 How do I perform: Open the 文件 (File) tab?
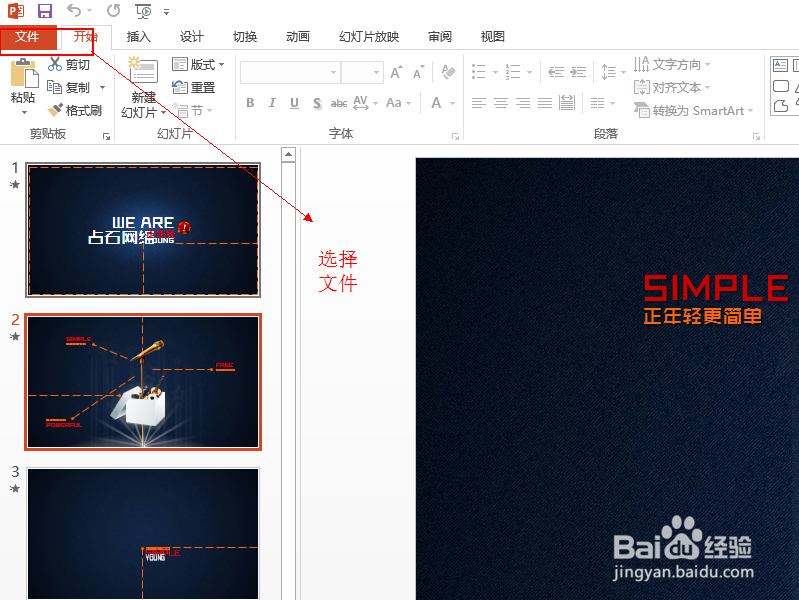coord(28,37)
